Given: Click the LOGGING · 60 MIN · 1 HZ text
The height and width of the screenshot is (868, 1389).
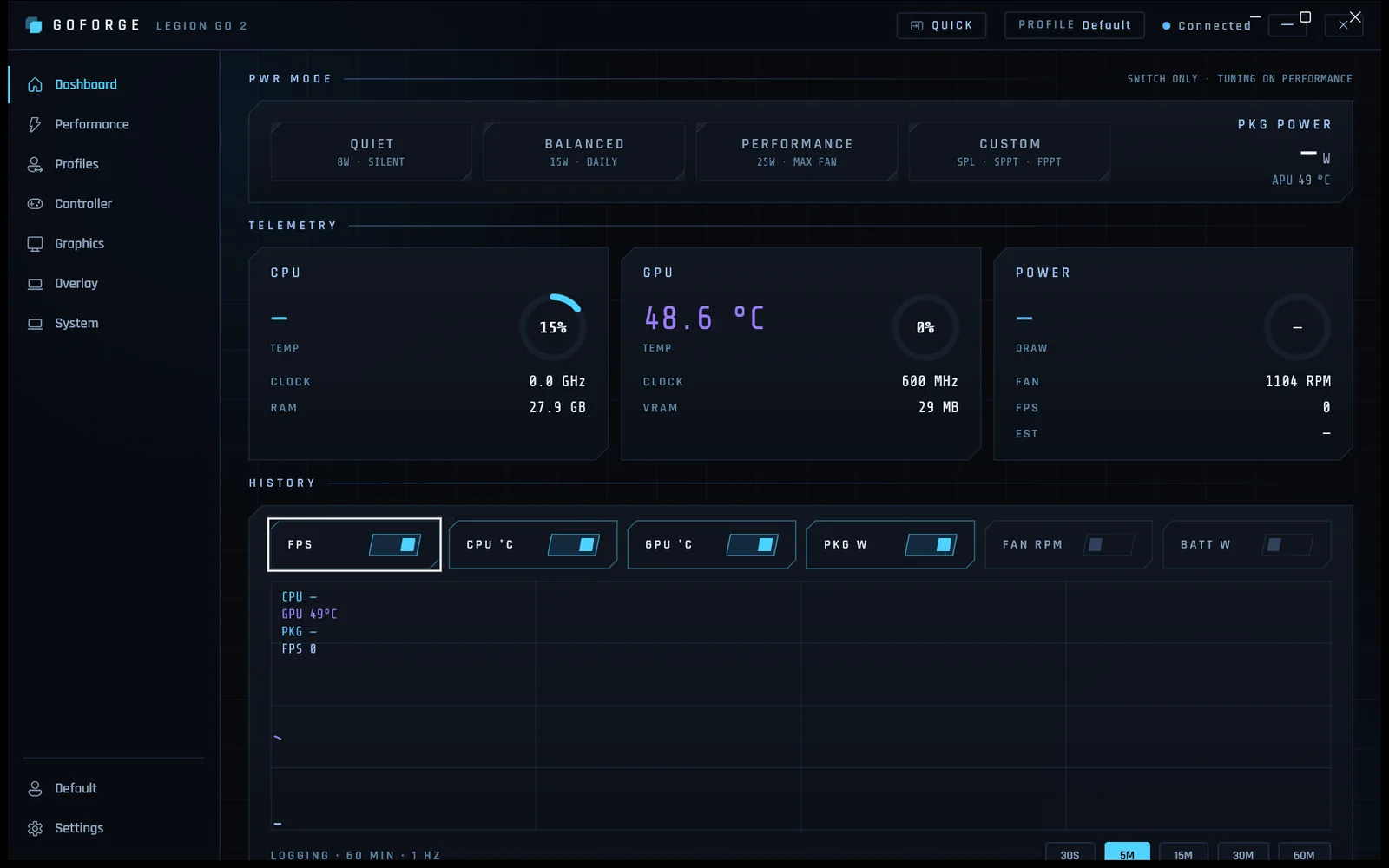Looking at the screenshot, I should [356, 856].
